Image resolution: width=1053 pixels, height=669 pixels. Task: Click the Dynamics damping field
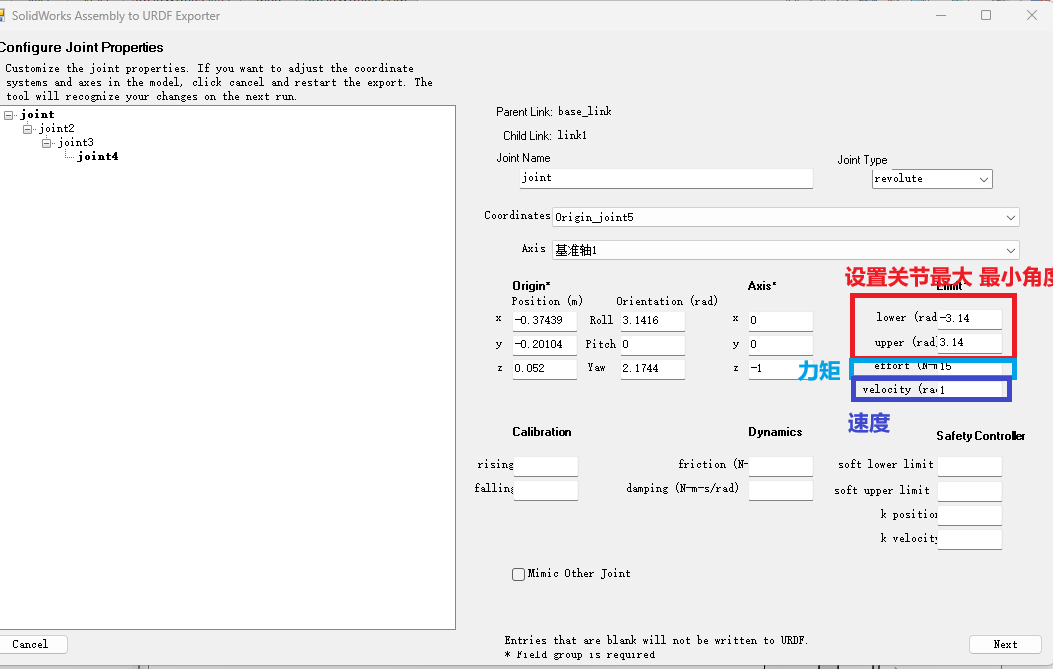click(x=780, y=490)
